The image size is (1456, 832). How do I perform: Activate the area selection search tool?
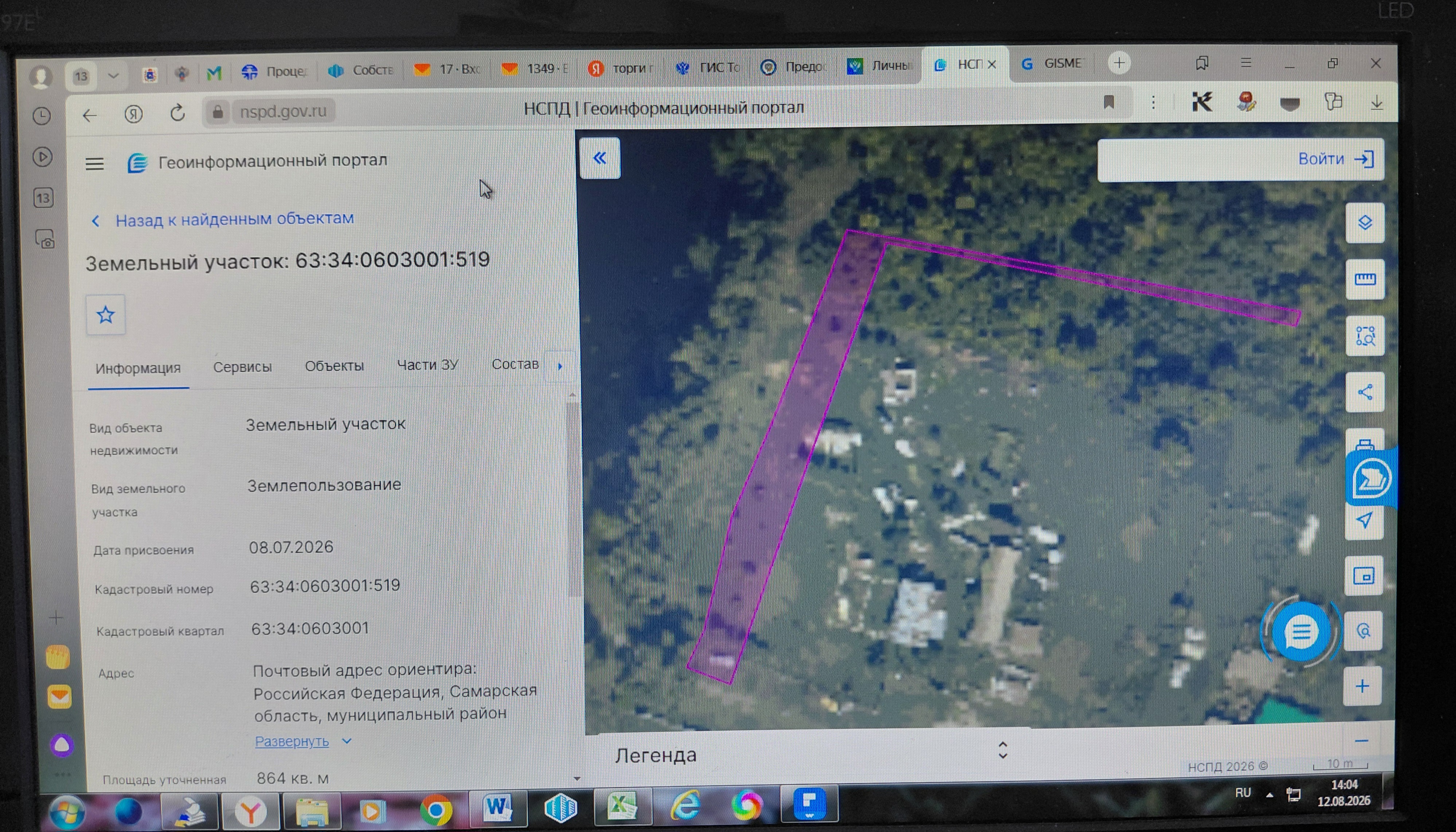pos(1365,336)
